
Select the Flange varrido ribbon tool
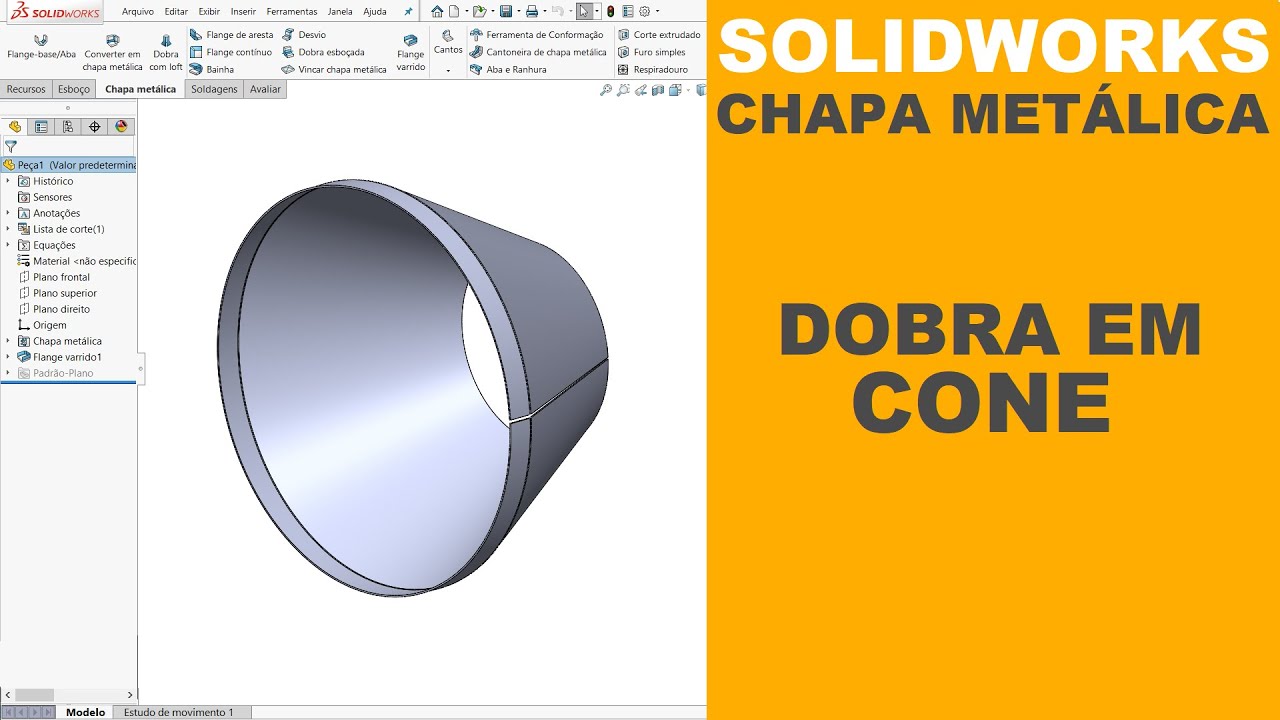[411, 53]
